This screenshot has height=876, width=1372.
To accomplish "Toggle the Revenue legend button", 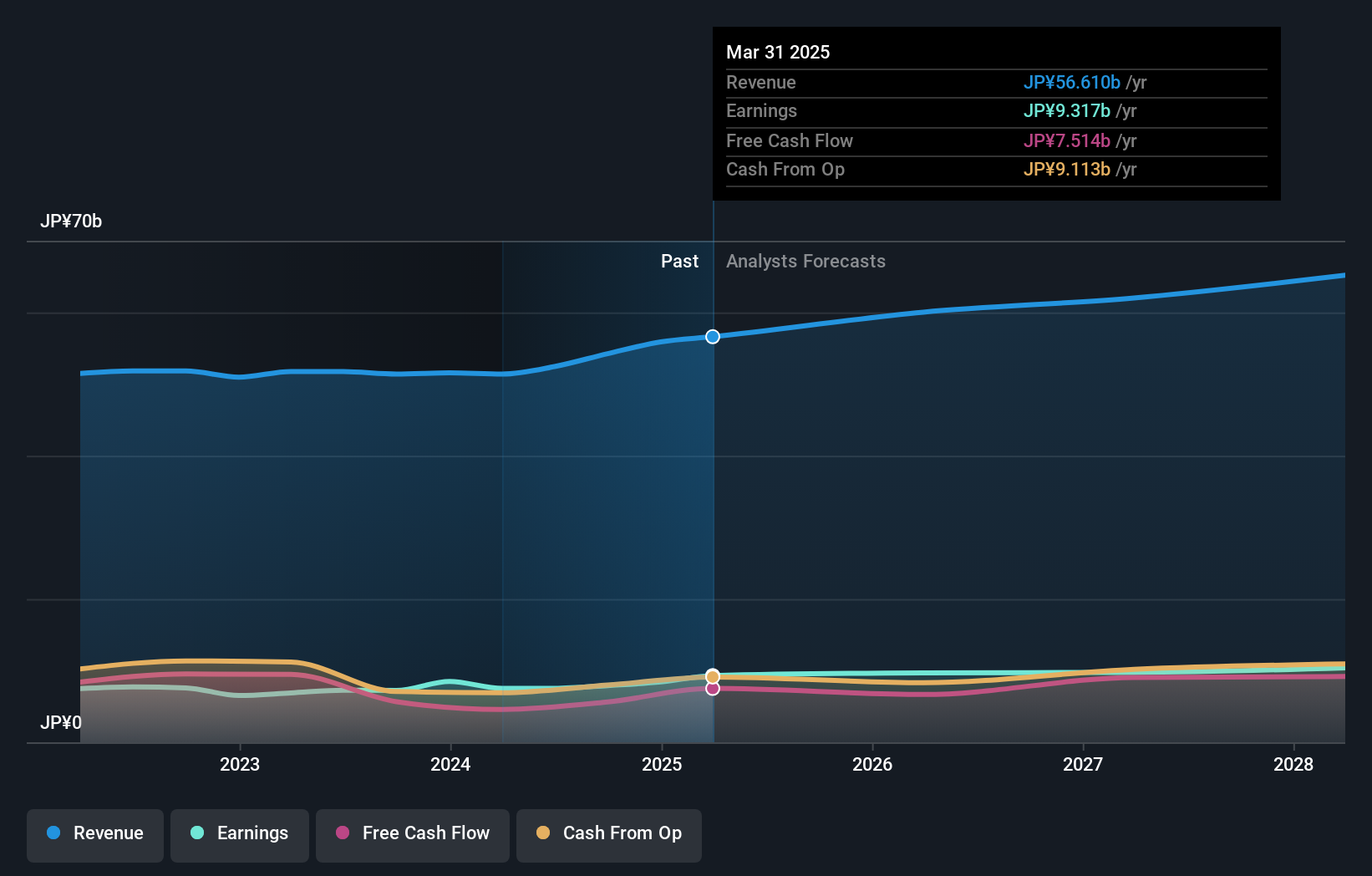I will point(95,835).
